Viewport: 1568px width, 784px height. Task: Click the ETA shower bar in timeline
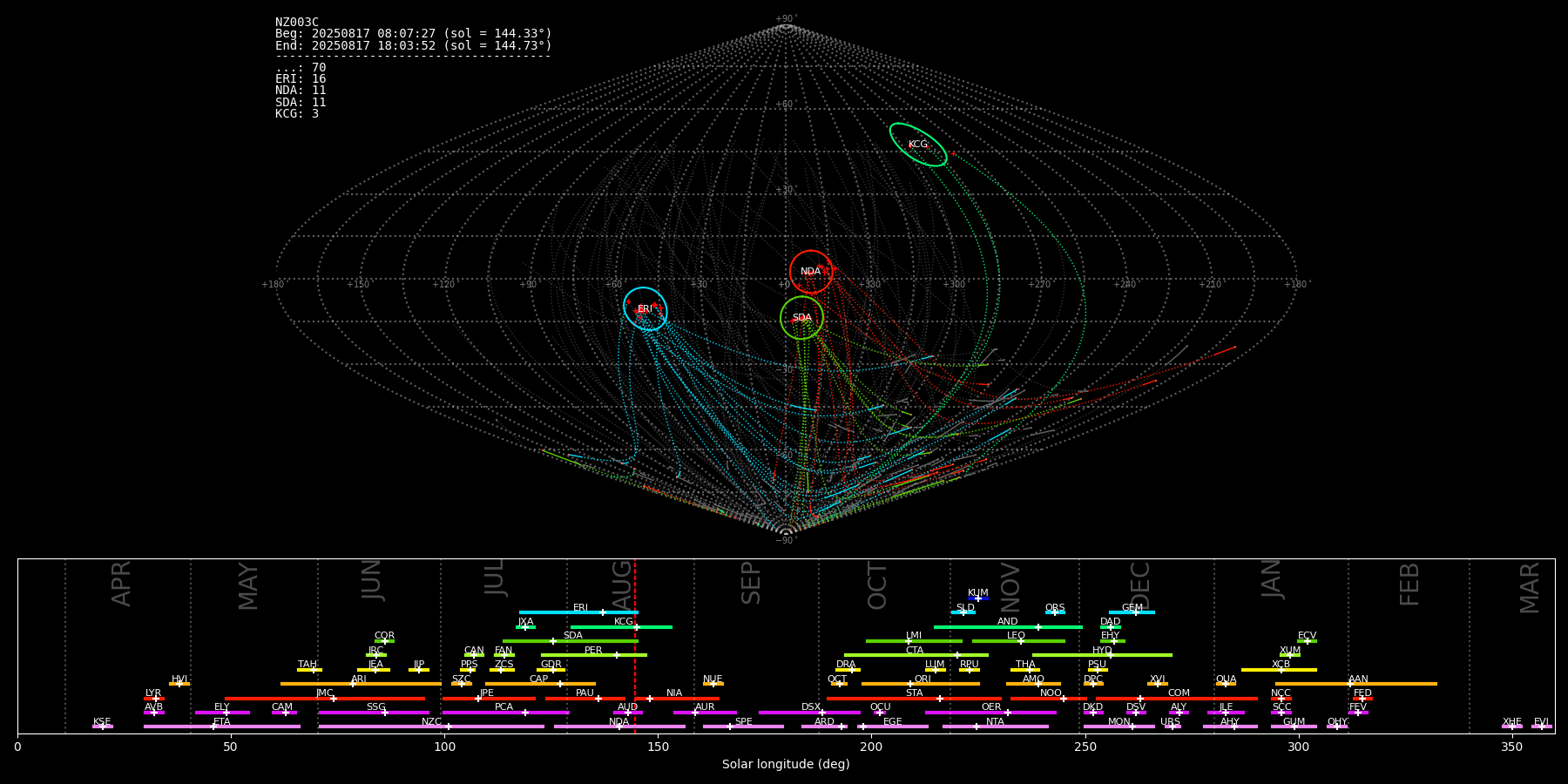[222, 727]
